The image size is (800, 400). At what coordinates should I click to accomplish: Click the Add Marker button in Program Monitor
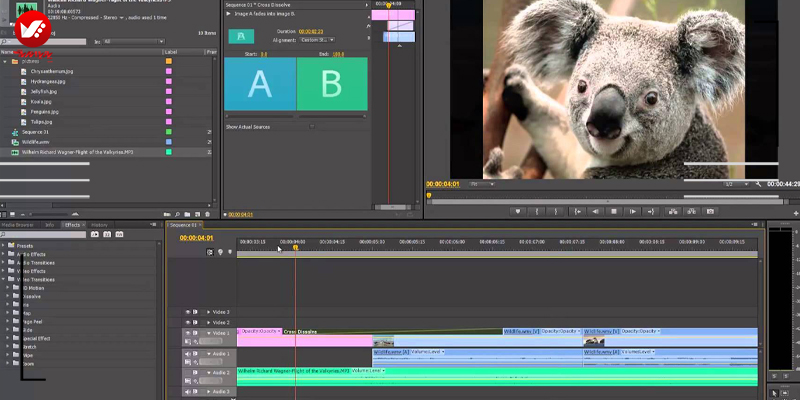[517, 211]
